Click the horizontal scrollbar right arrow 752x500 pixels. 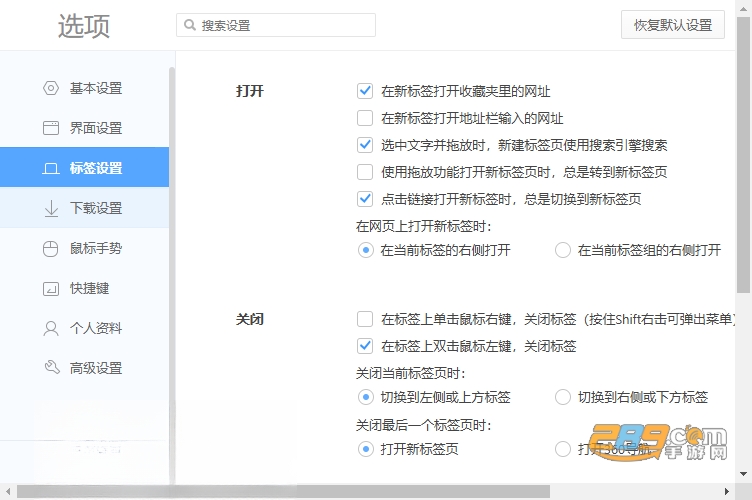click(x=727, y=491)
